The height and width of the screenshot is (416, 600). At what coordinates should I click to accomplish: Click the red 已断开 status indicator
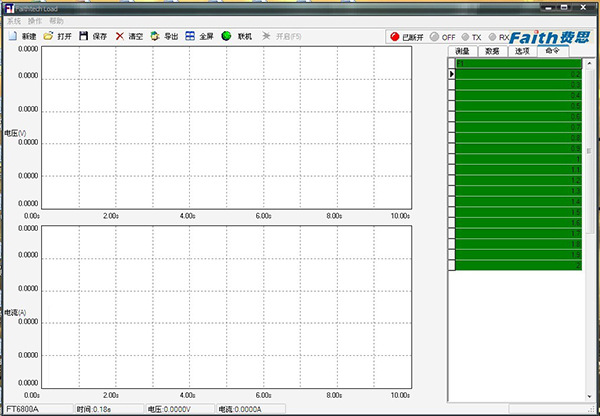394,37
